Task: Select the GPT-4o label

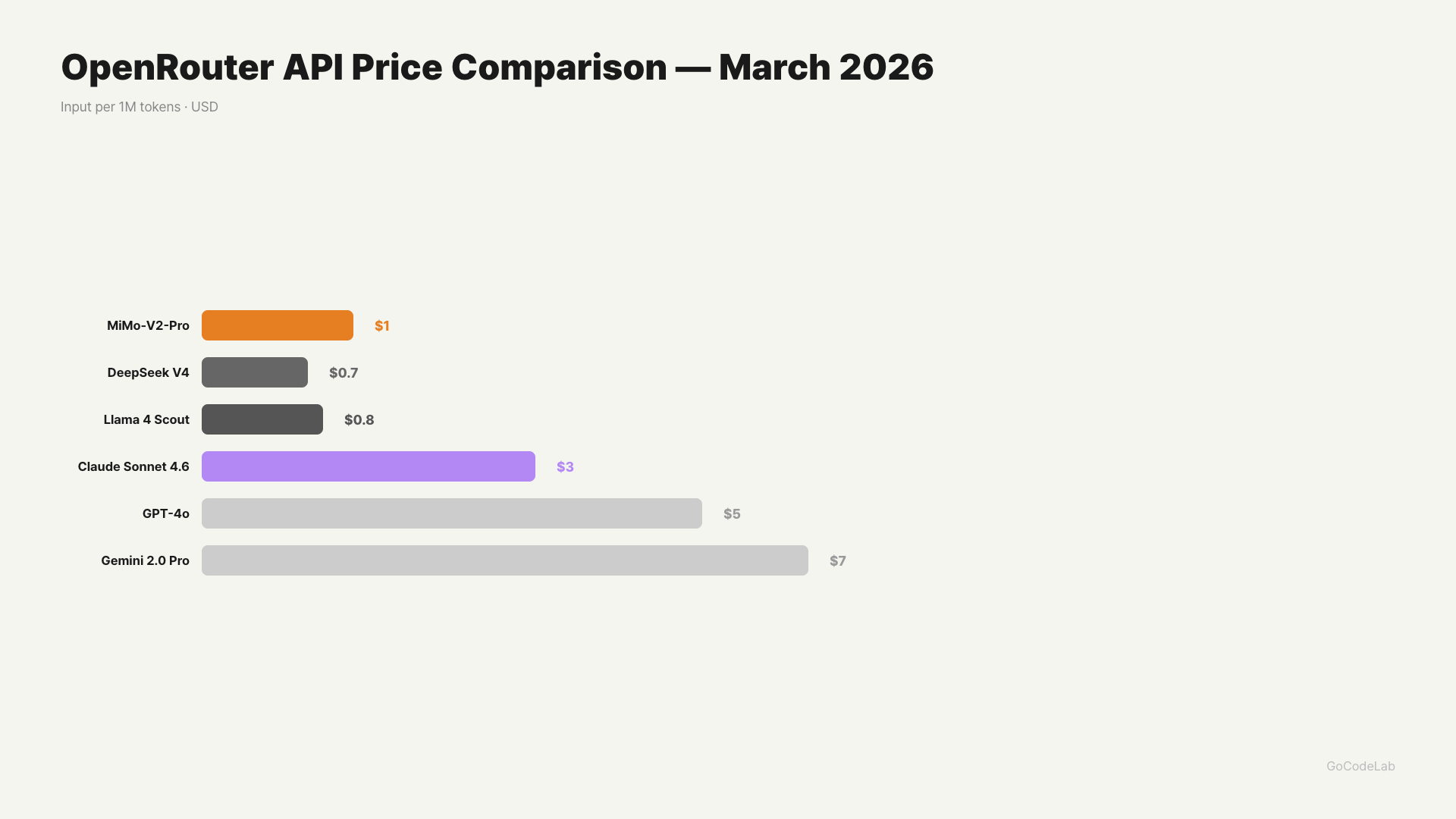Action: (165, 513)
